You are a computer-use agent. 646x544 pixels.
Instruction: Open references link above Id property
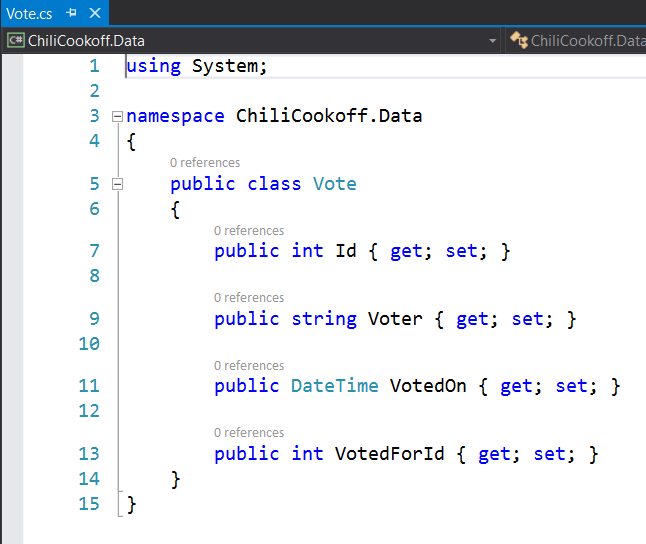click(x=249, y=230)
